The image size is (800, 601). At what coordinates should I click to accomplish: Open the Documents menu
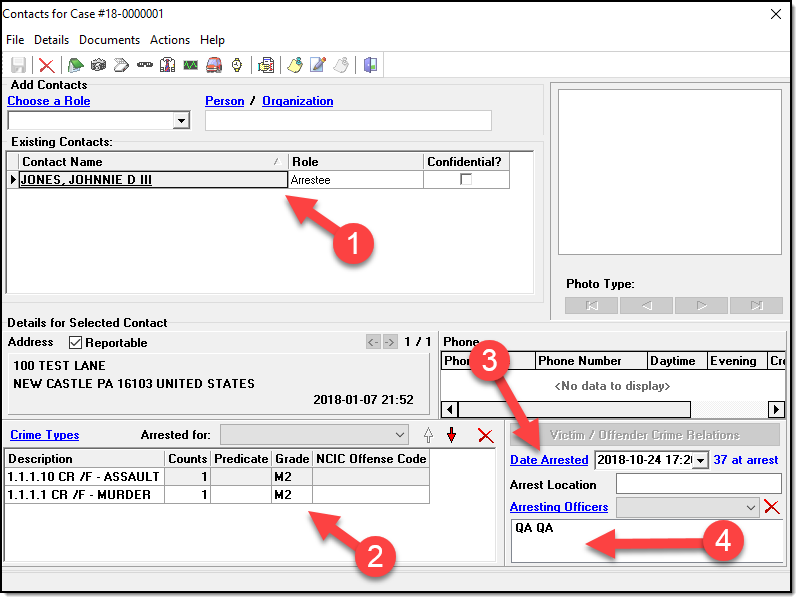(109, 40)
